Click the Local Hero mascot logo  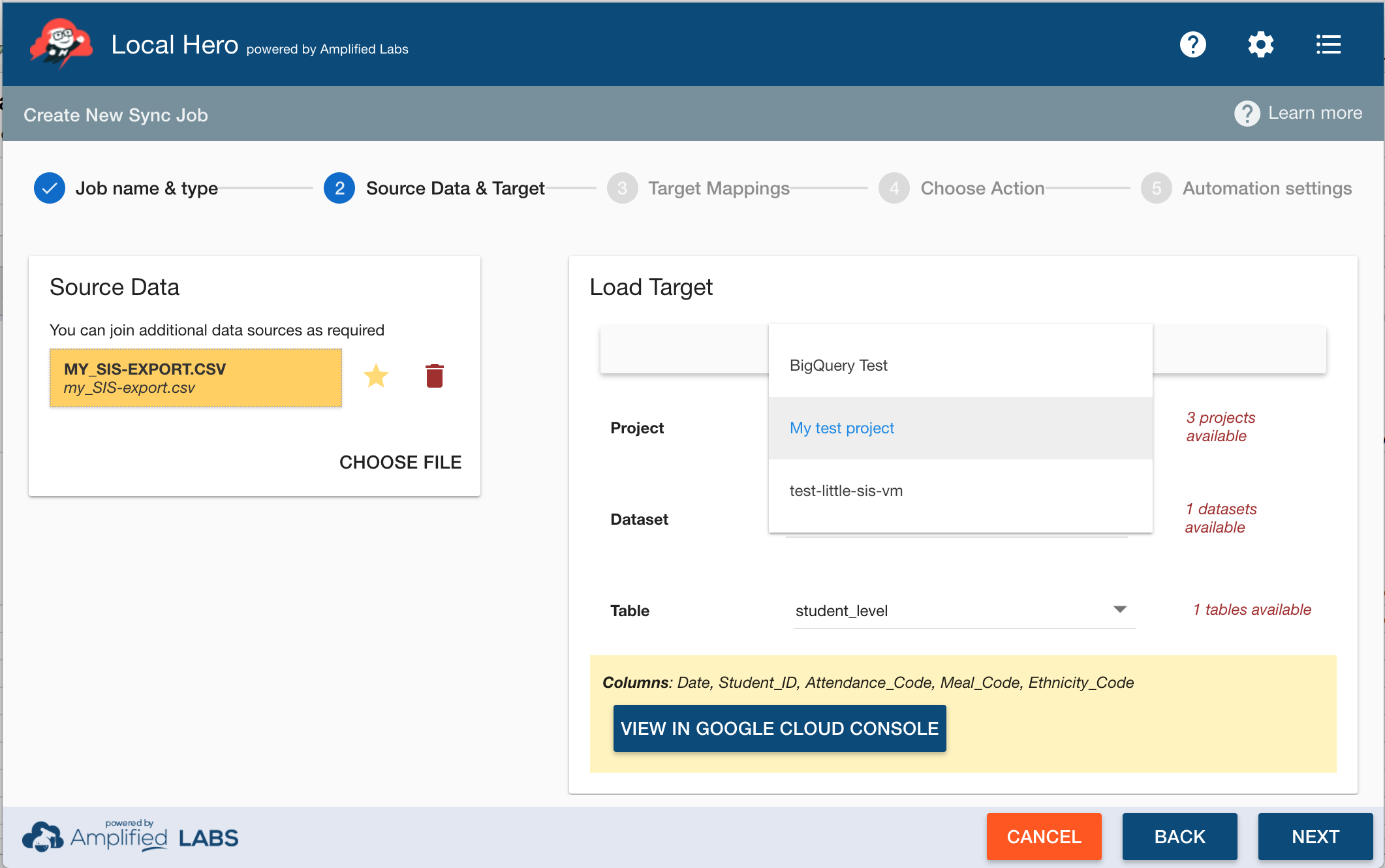coord(61,43)
